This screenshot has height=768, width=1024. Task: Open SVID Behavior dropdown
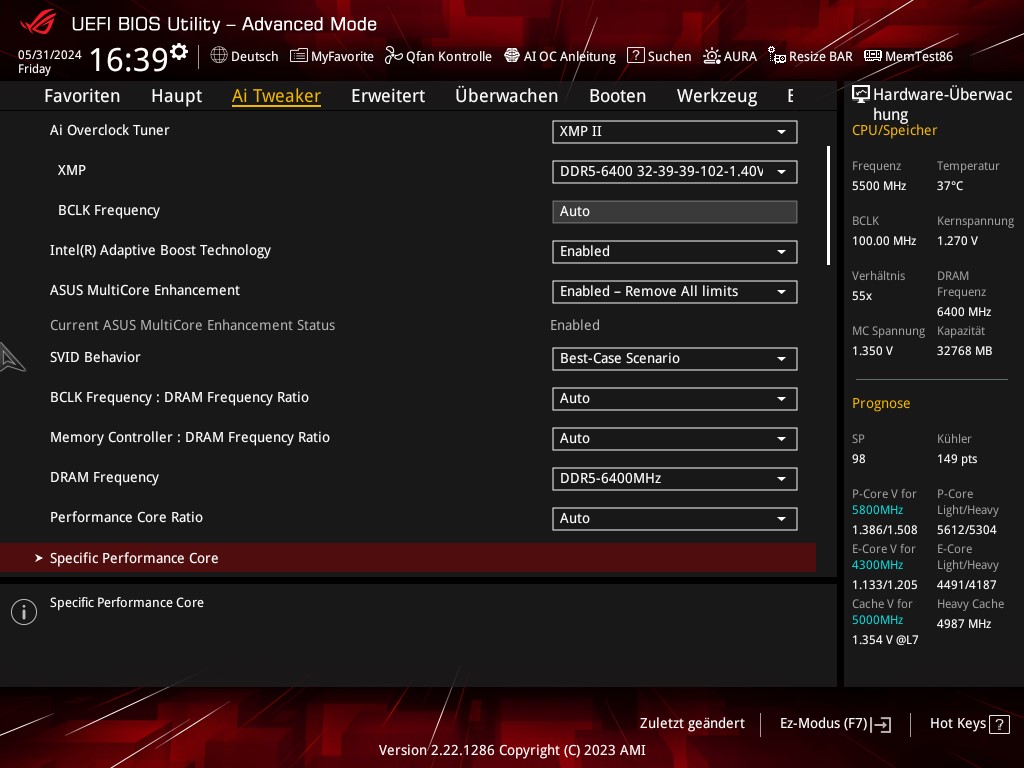[675, 359]
